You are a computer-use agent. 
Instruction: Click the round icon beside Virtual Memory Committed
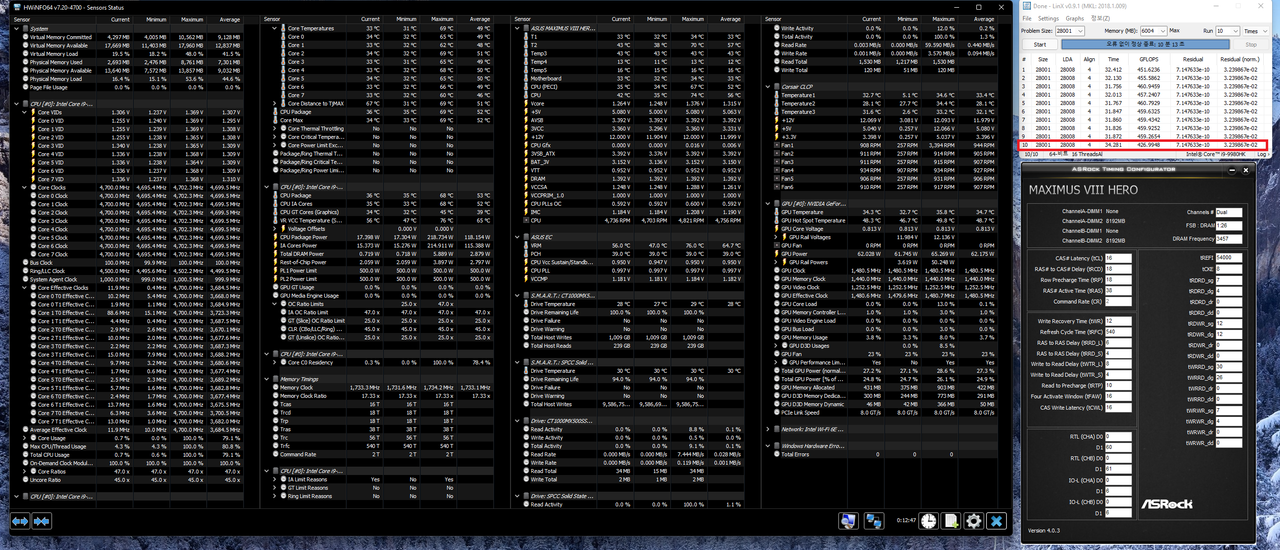(25, 37)
